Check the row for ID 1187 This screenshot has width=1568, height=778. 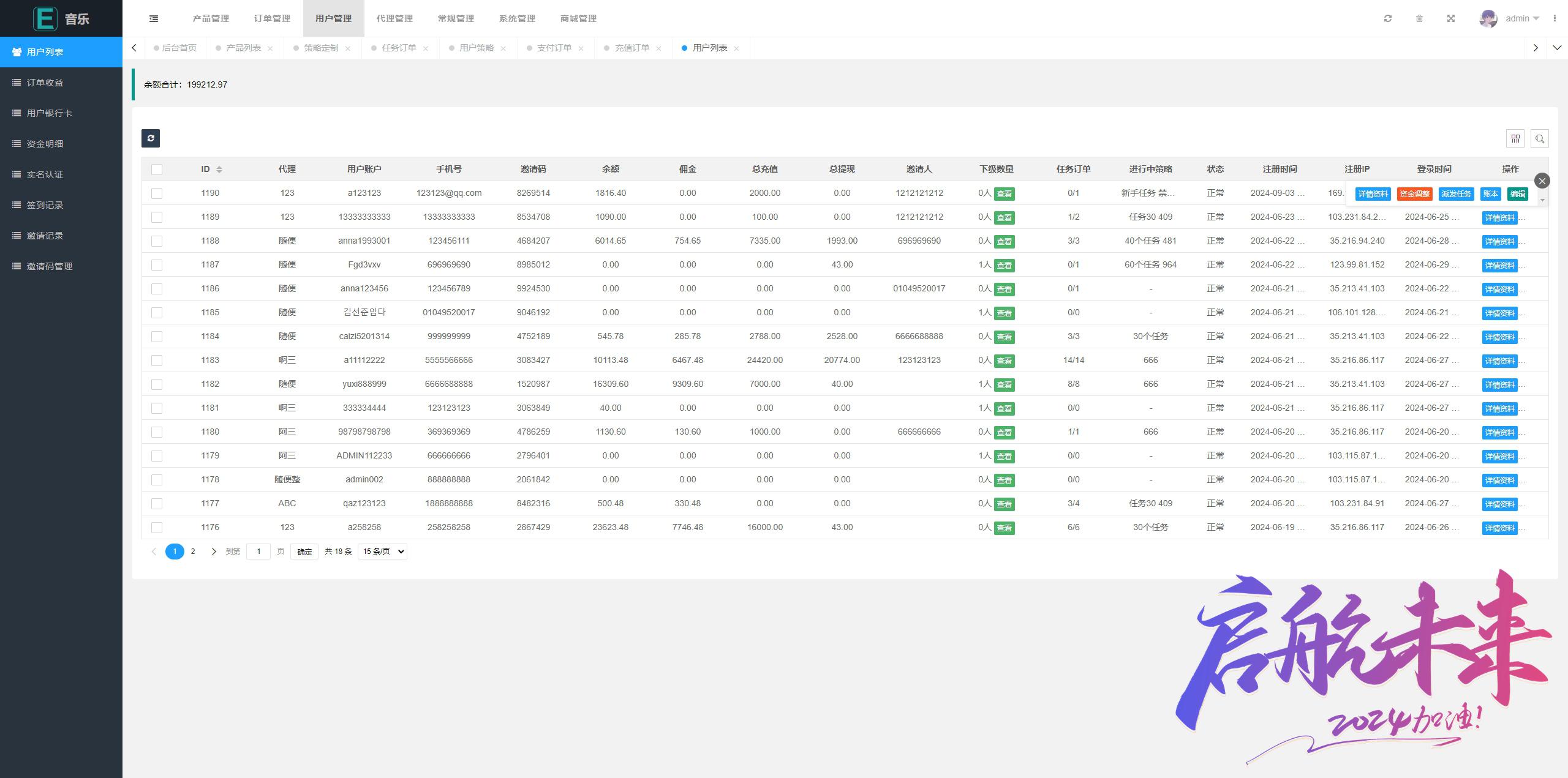pyautogui.click(x=157, y=265)
